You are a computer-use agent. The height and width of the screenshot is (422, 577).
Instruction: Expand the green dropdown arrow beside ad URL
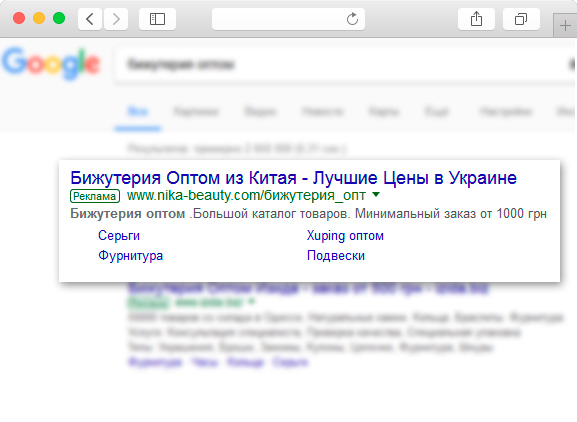tap(376, 194)
